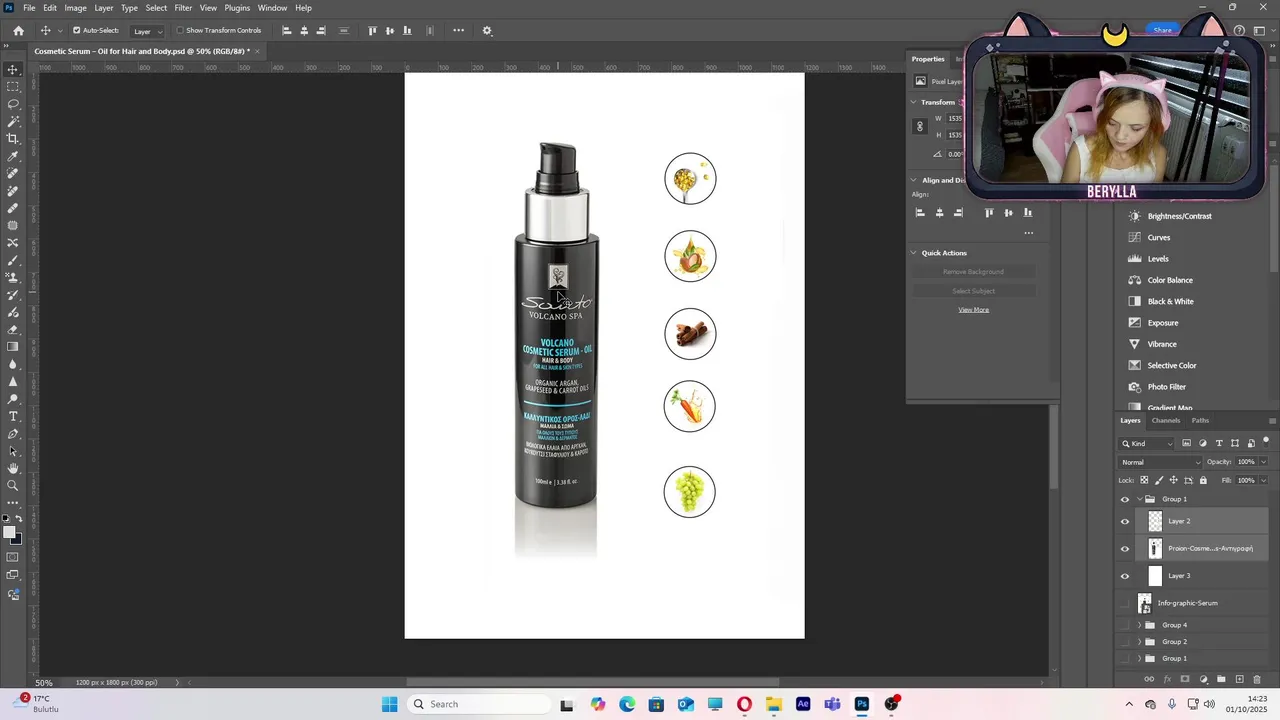The height and width of the screenshot is (720, 1280).
Task: Open the Kind filter dropdown
Action: coord(1148,443)
